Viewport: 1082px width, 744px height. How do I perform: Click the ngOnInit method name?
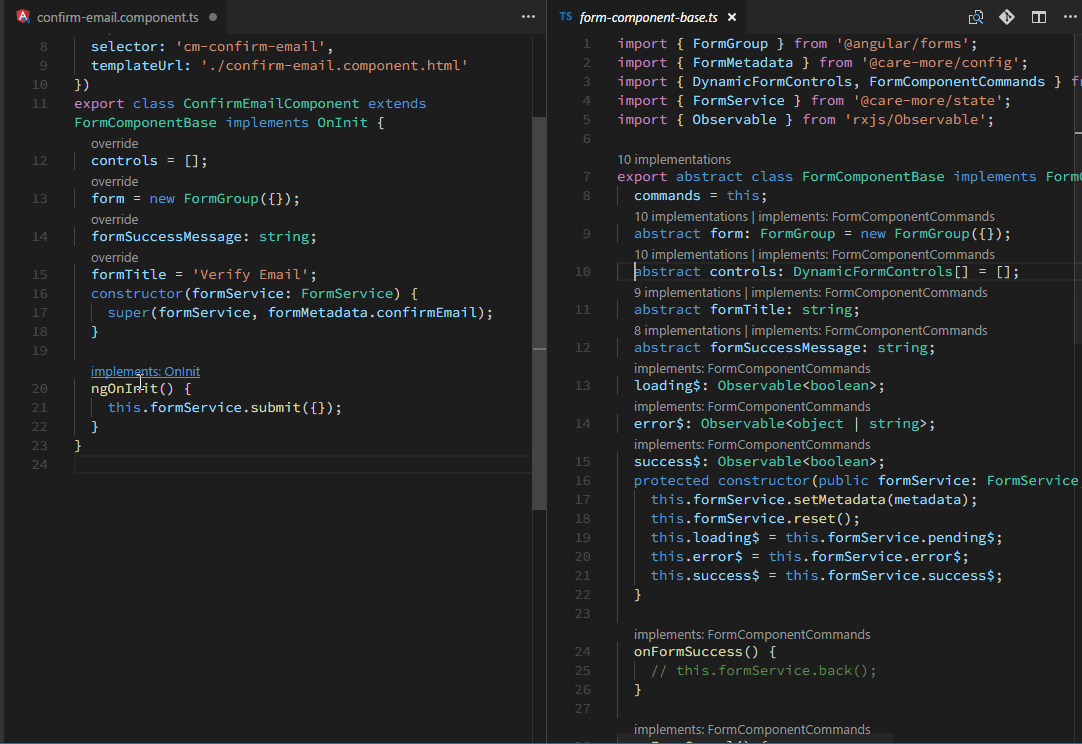tap(124, 389)
